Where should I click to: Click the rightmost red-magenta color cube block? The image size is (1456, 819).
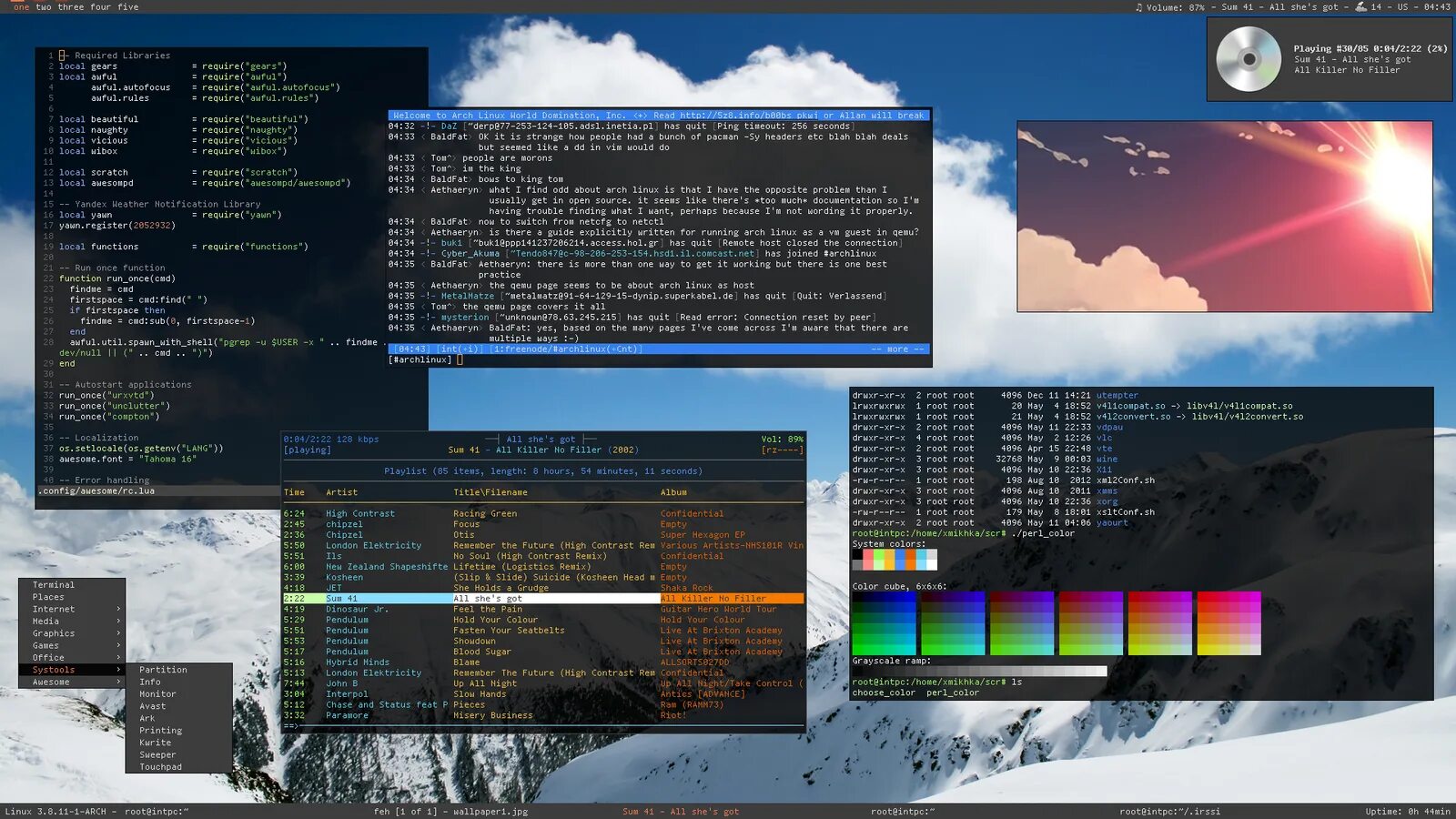1228,623
